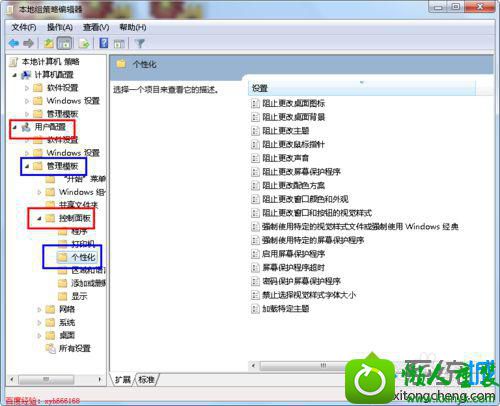Select the 桌面 folder in tree
Image resolution: width=500 pixels, height=406 pixels.
pos(67,335)
